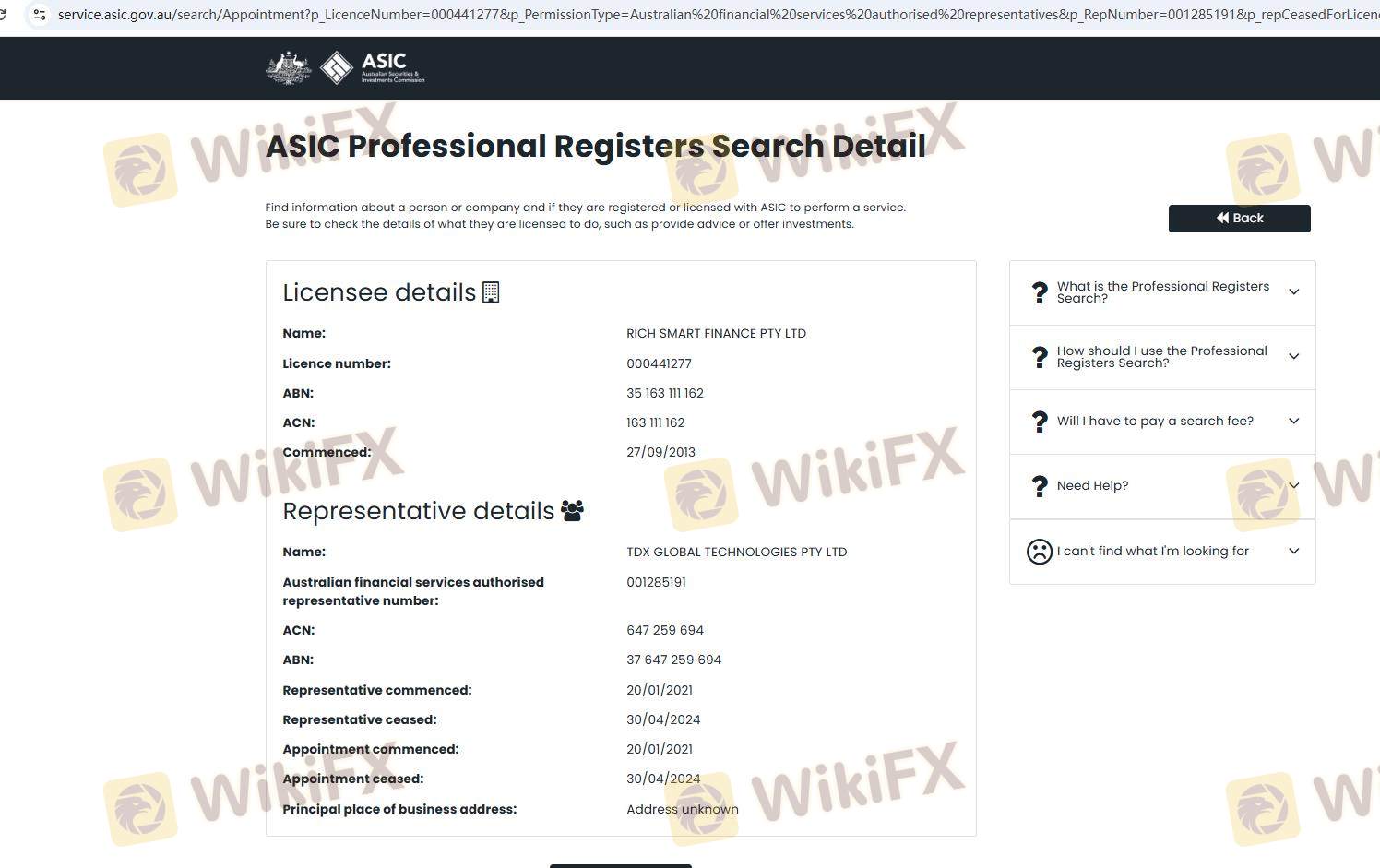Select 'Address unknown' business address value
Screen dimensions: 1380x868
pyautogui.click(x=683, y=809)
